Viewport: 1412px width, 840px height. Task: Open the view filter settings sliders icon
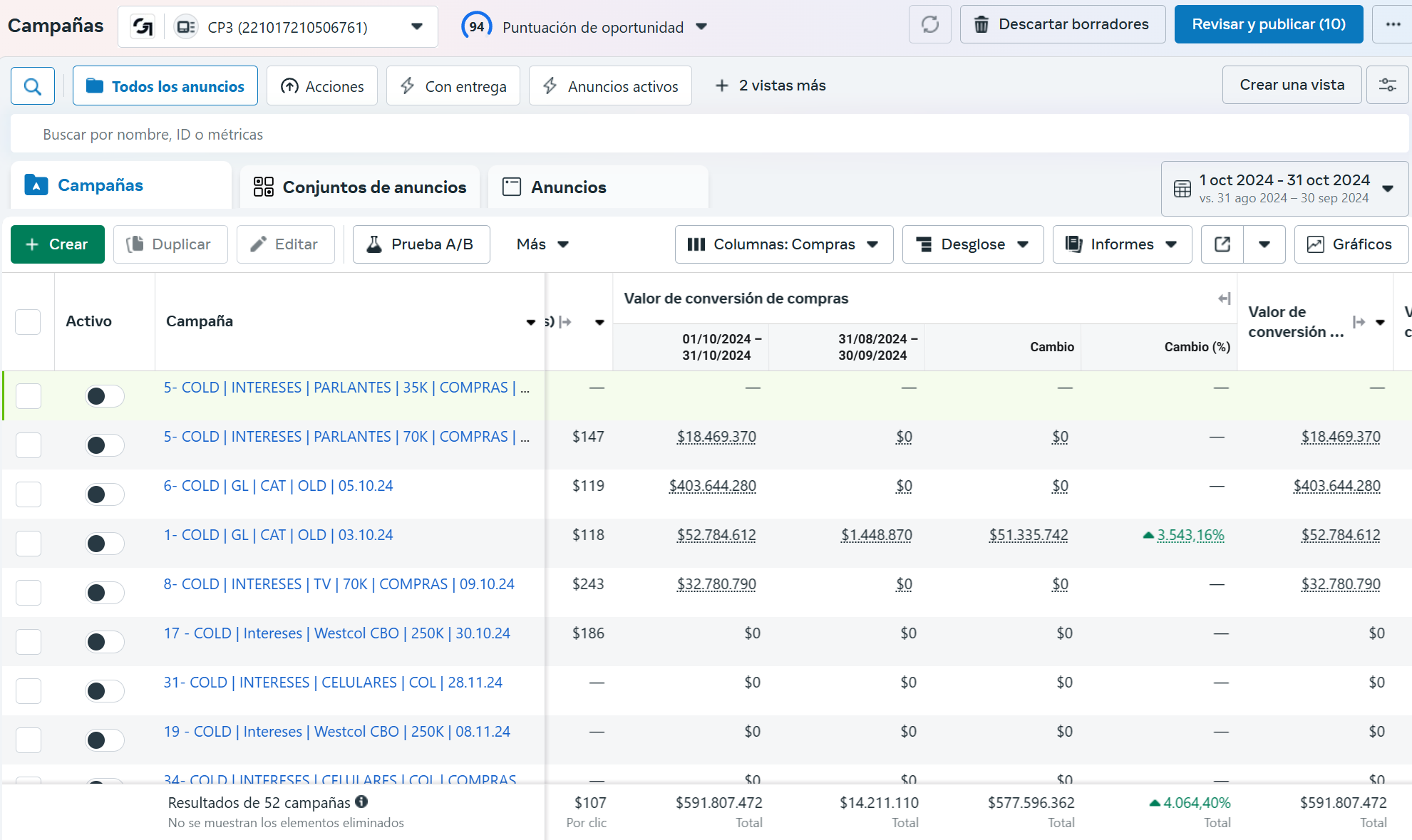1387,85
